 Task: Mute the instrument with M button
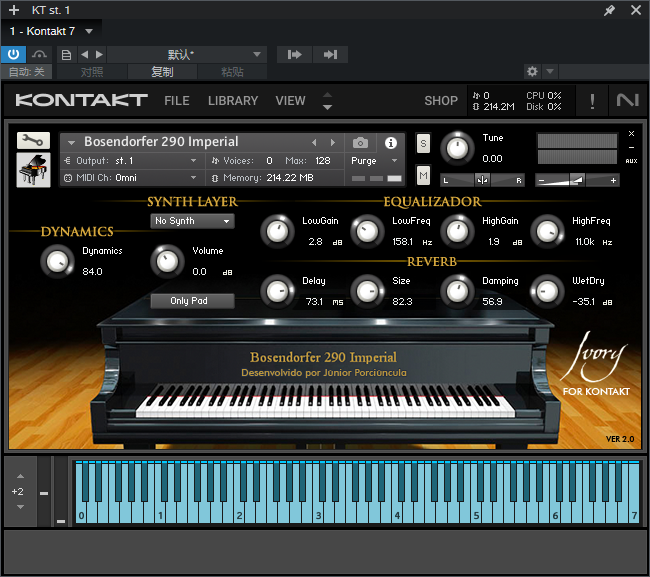click(423, 176)
